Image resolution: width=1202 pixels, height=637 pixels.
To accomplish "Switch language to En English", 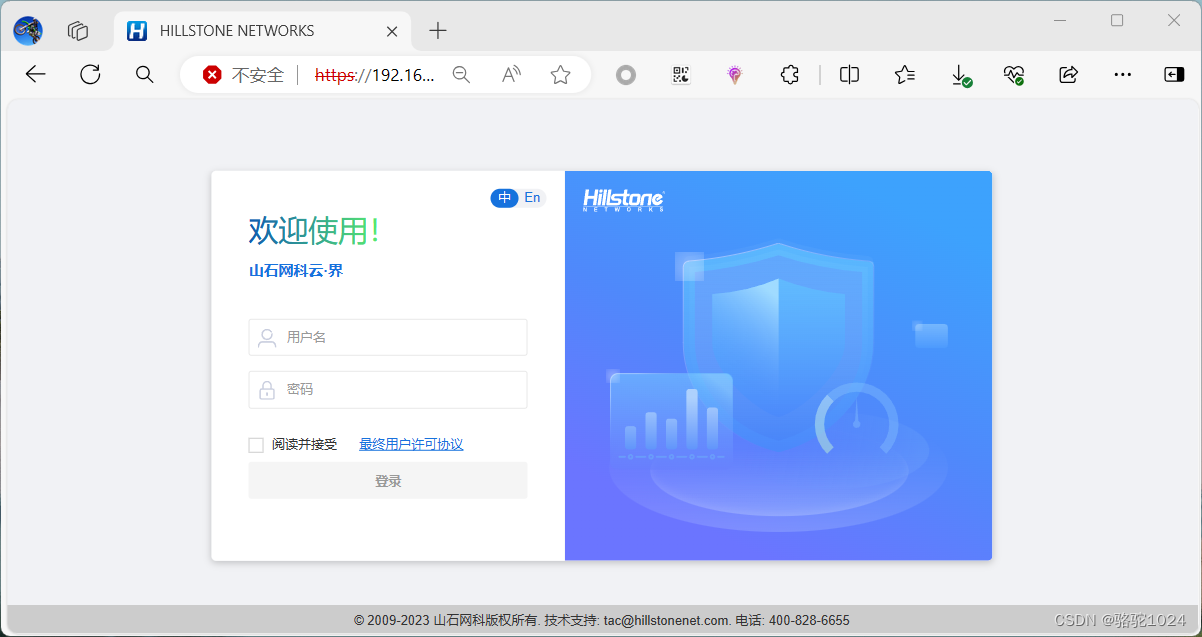I will (533, 198).
